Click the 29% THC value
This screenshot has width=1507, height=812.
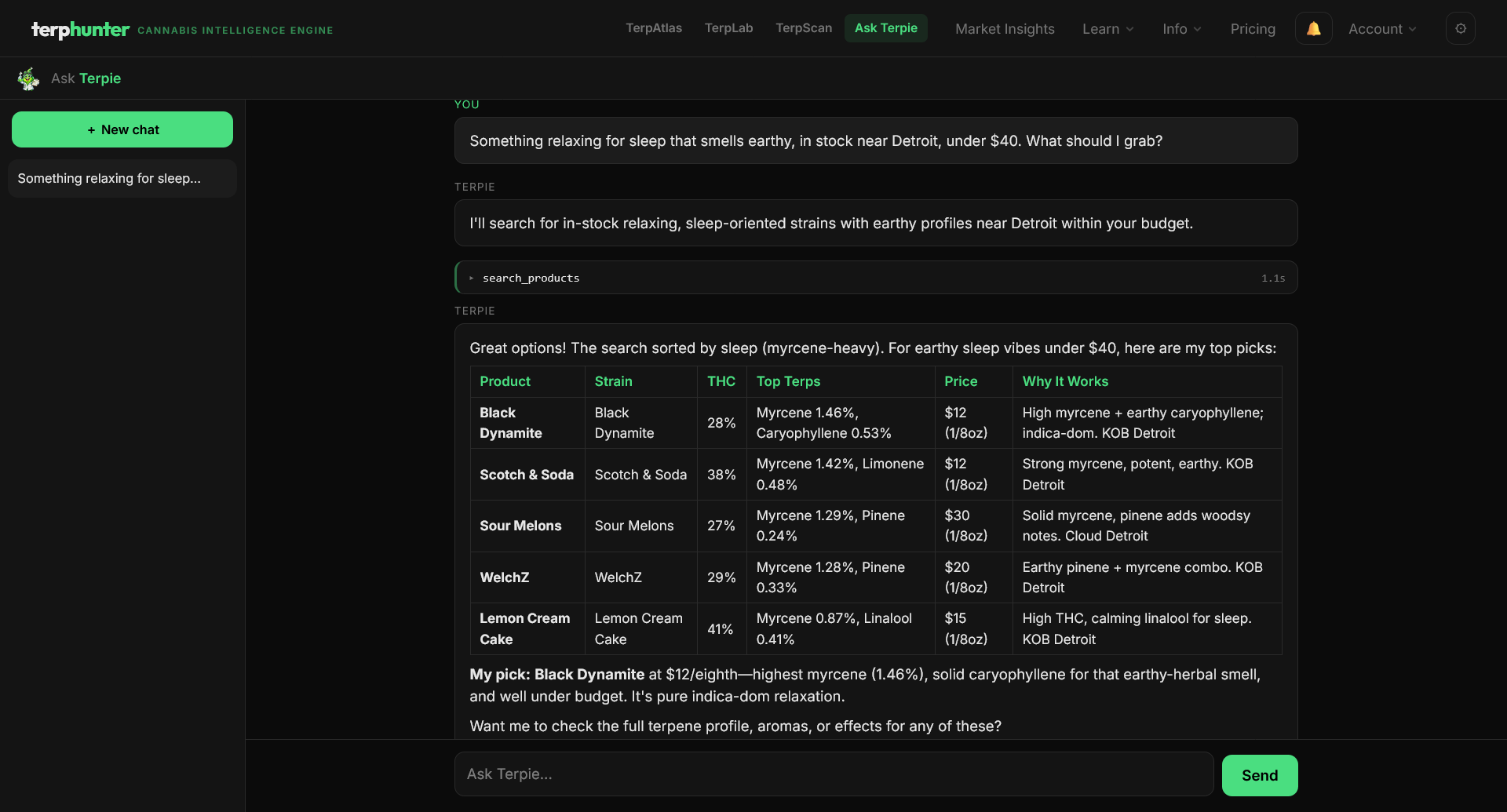[x=721, y=577]
